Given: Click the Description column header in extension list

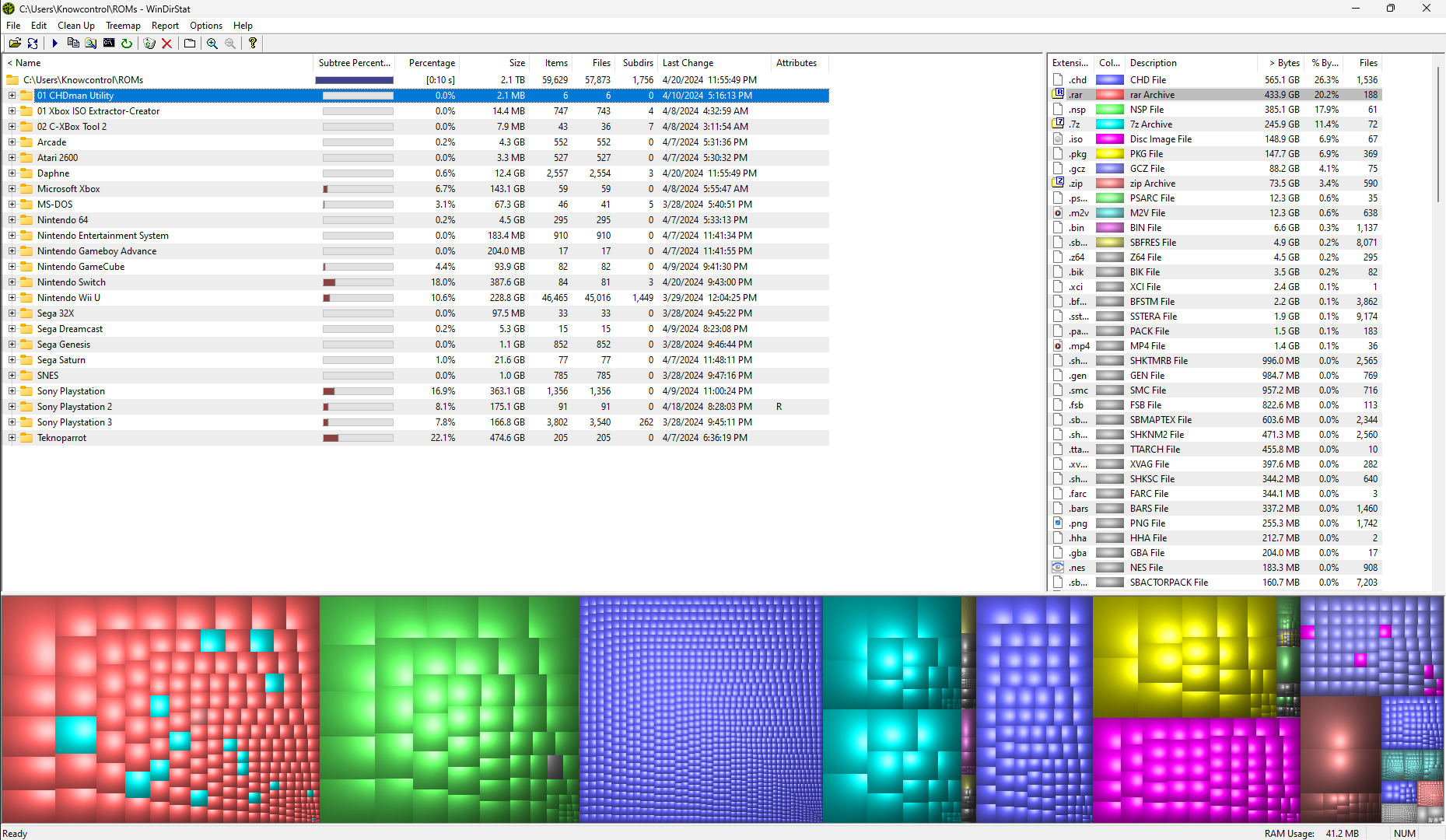Looking at the screenshot, I should (x=1192, y=63).
